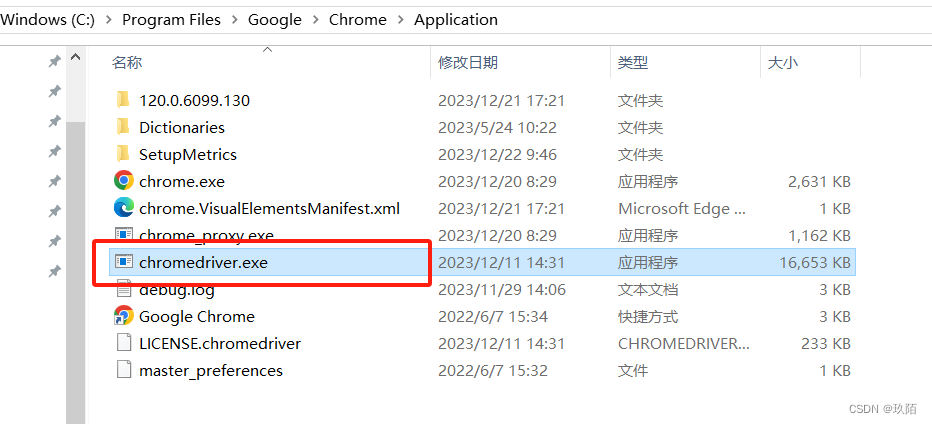The width and height of the screenshot is (932, 424).
Task: Click the LICENSE.chromedriver file icon
Action: point(124,343)
